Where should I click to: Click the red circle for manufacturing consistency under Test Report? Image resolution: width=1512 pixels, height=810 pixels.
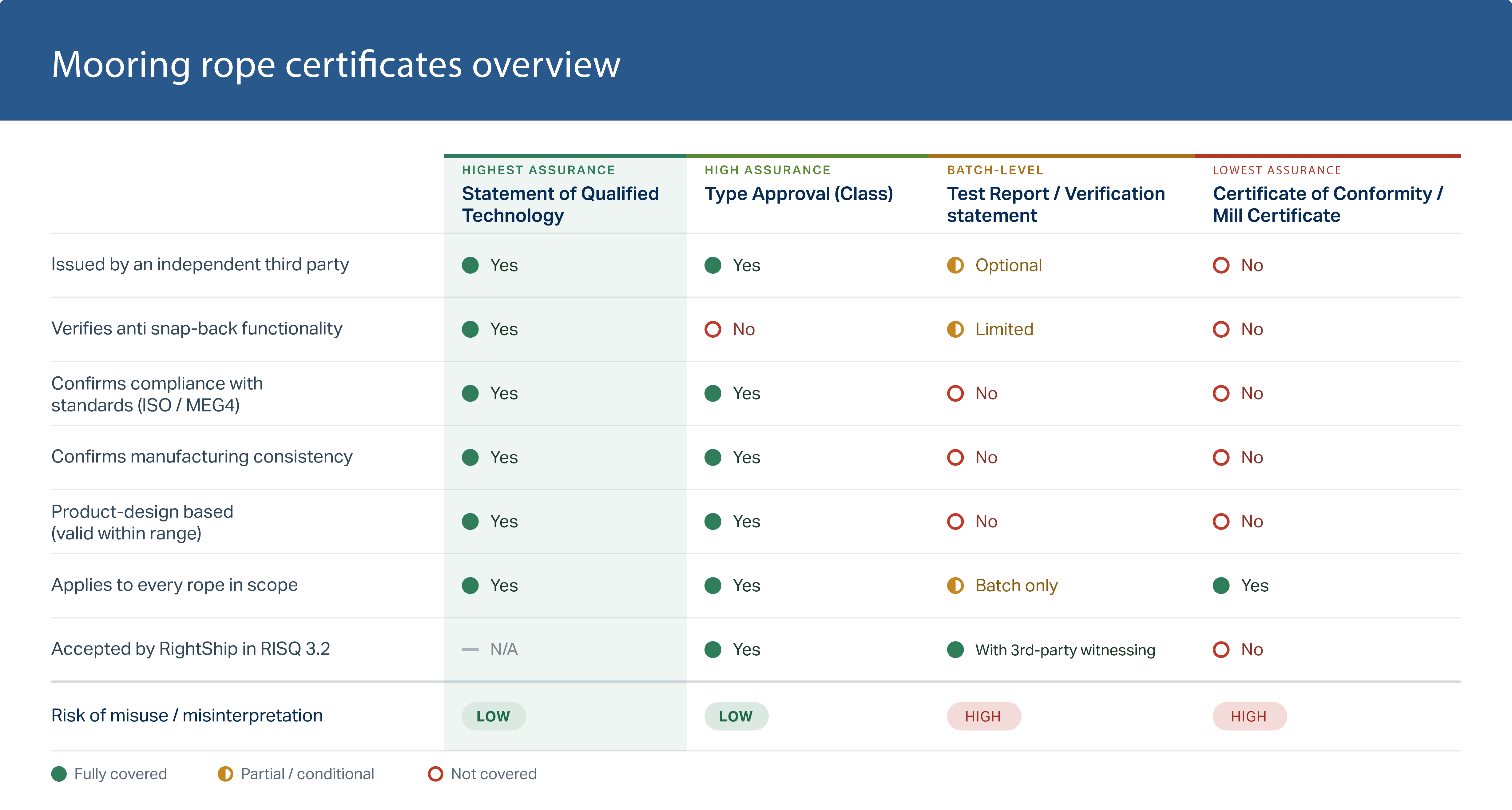tap(955, 457)
